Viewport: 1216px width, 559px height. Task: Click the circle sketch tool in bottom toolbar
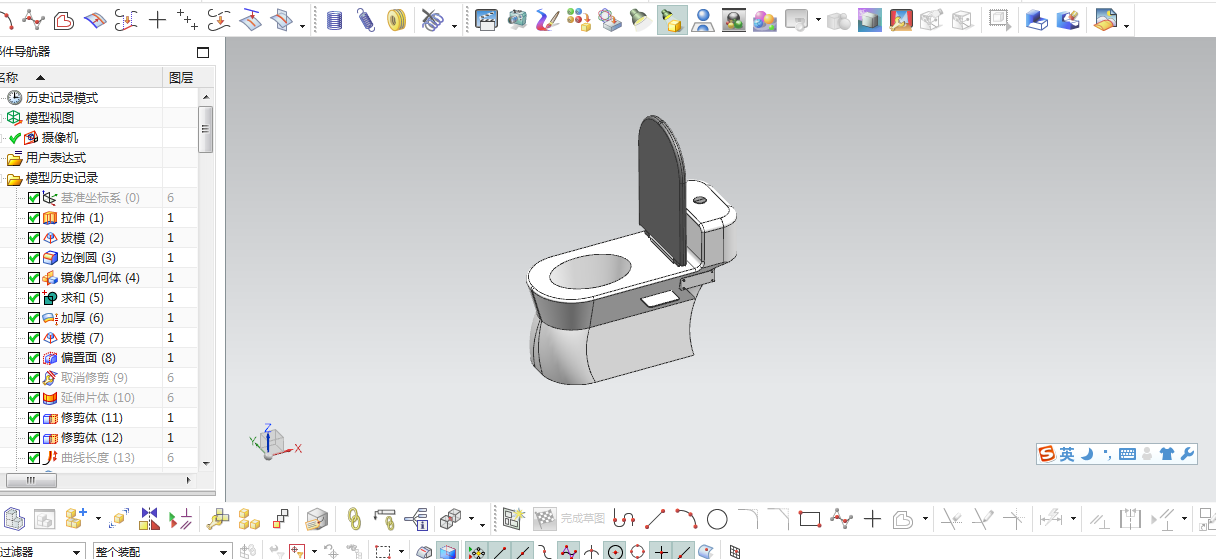click(x=717, y=519)
